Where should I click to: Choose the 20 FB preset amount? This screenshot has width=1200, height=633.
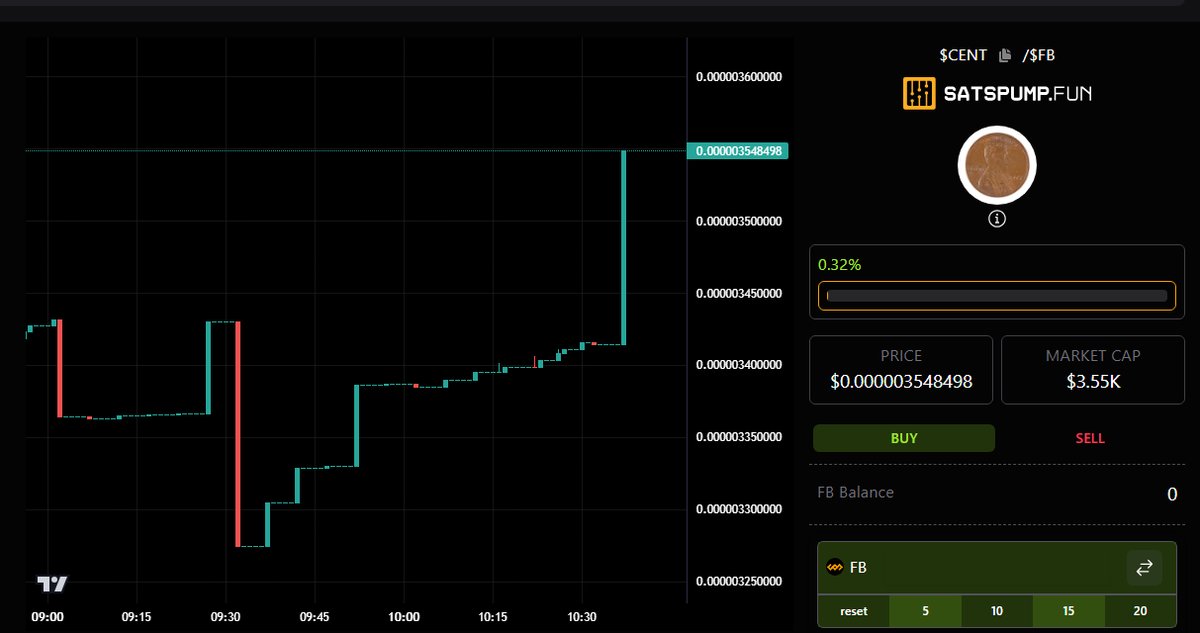(x=1140, y=611)
